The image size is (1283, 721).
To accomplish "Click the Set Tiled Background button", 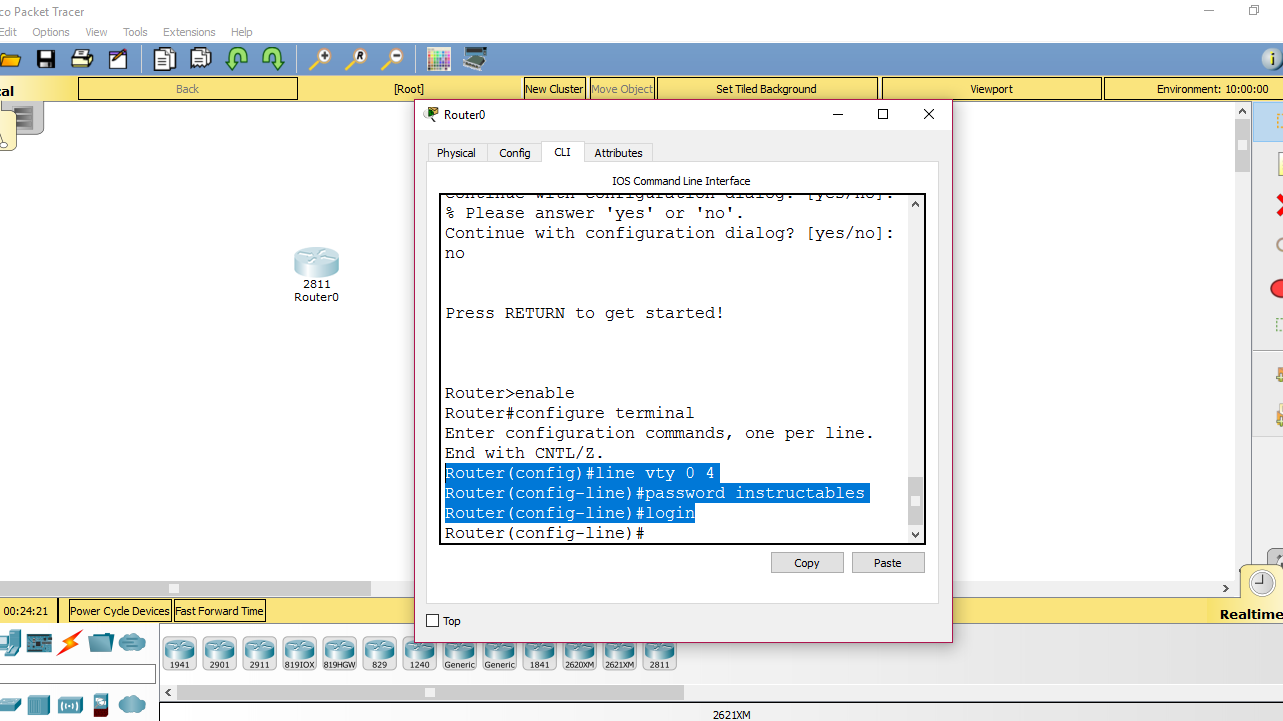I will [766, 88].
